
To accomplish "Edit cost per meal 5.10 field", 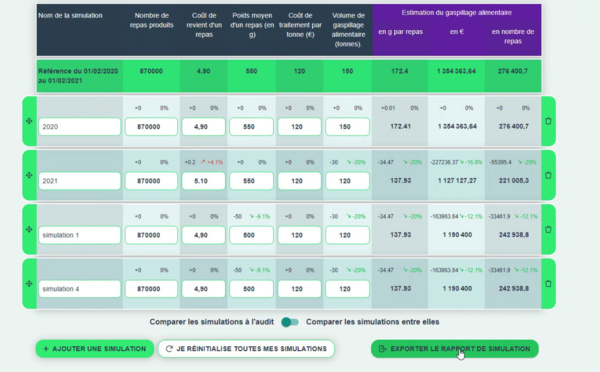I will [x=203, y=181].
